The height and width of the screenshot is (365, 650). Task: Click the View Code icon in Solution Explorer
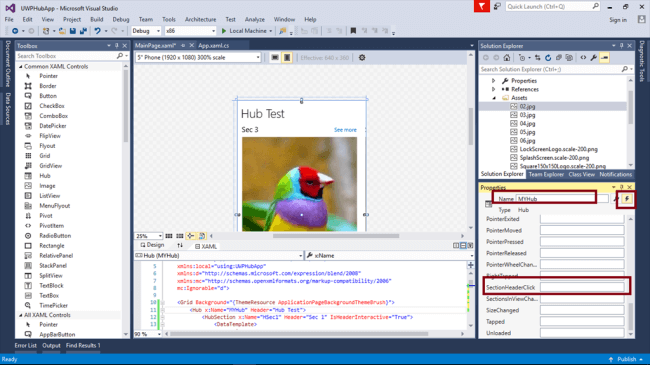pos(583,58)
